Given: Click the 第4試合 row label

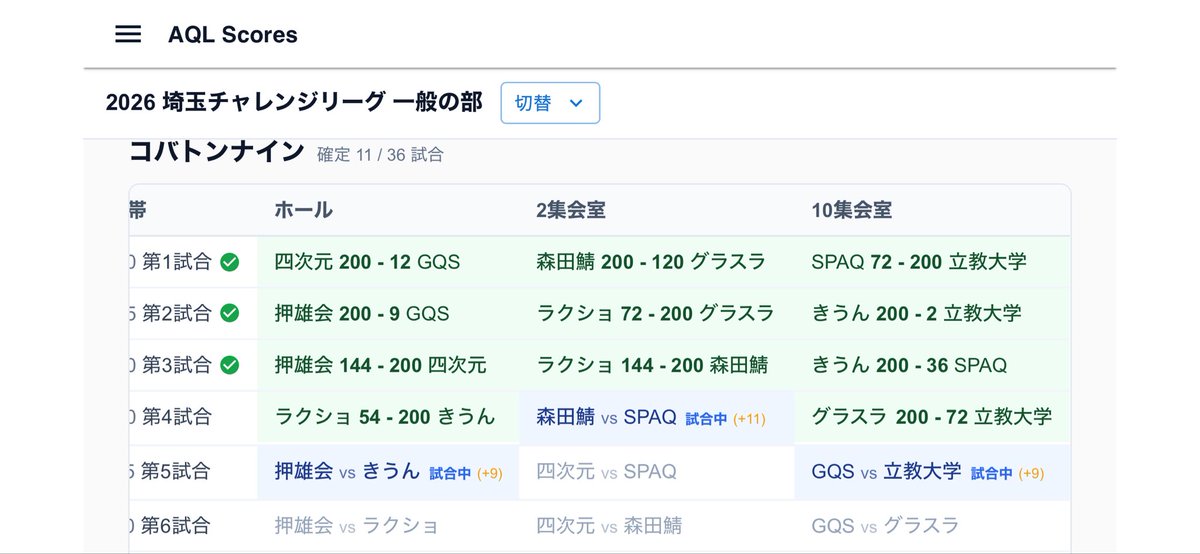Looking at the screenshot, I should click(x=175, y=417).
